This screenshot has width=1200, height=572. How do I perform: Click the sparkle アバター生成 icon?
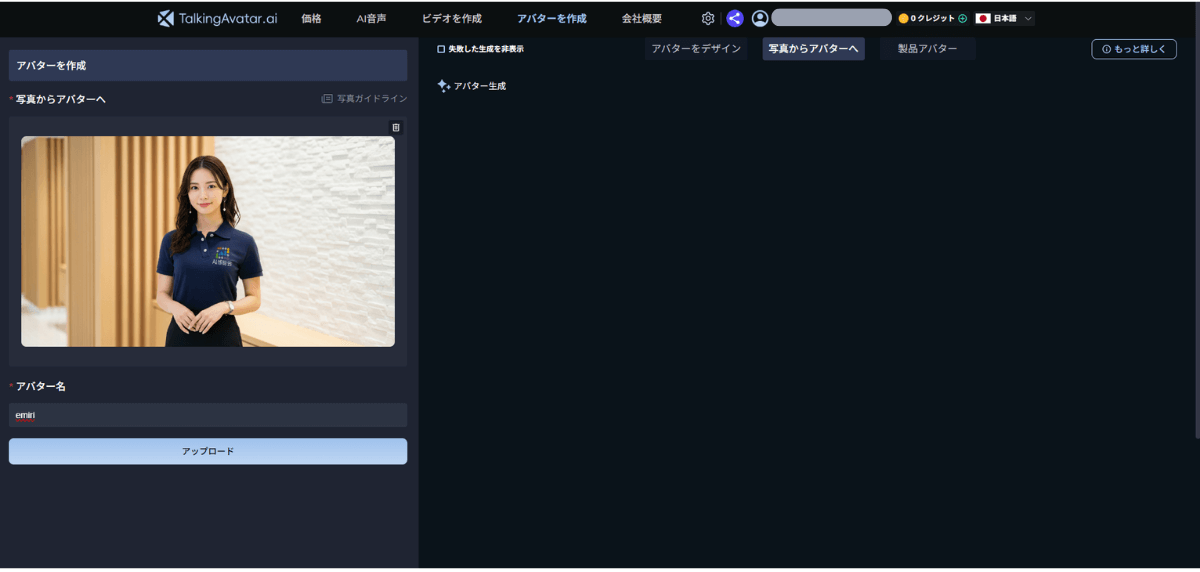point(443,86)
